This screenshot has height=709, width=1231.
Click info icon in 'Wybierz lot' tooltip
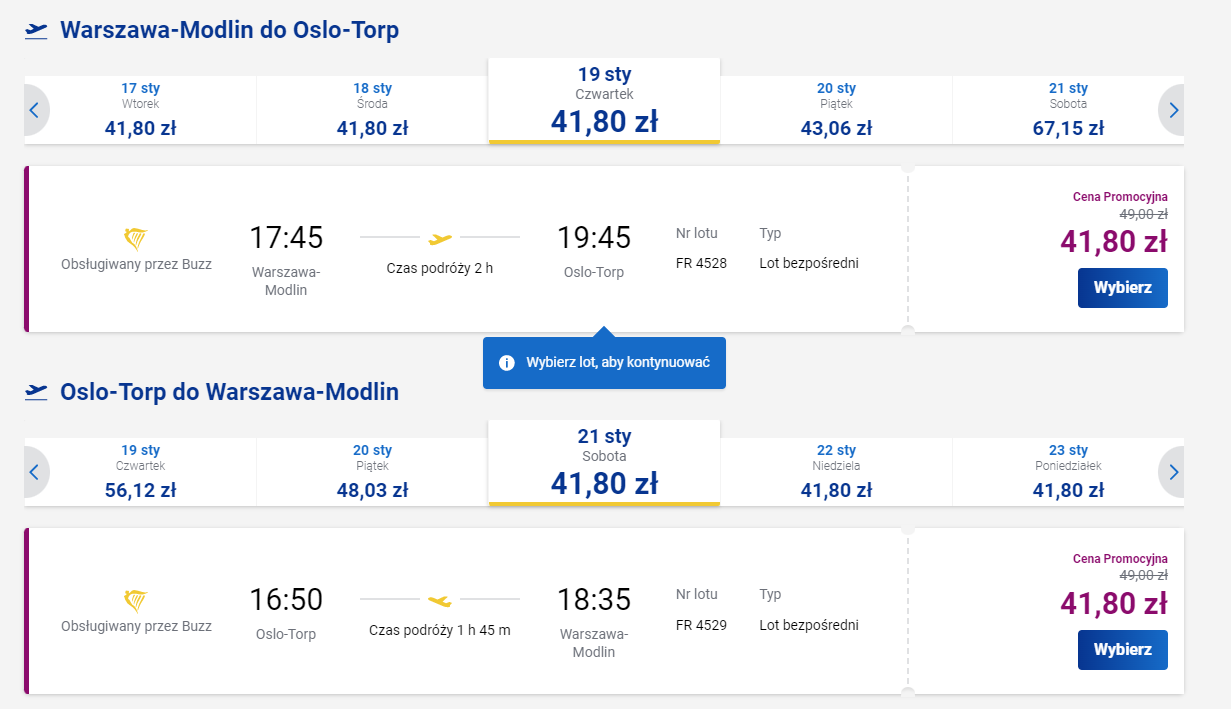(507, 363)
